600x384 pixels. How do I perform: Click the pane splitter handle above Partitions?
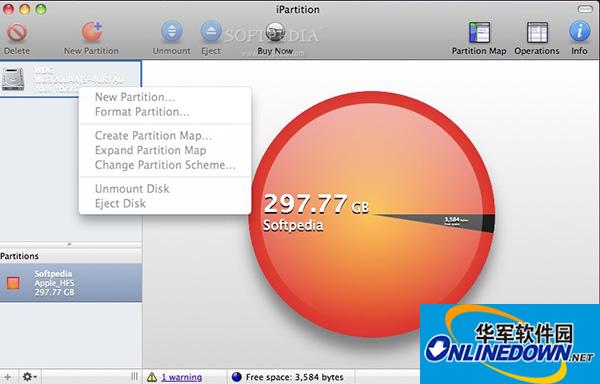click(x=69, y=244)
